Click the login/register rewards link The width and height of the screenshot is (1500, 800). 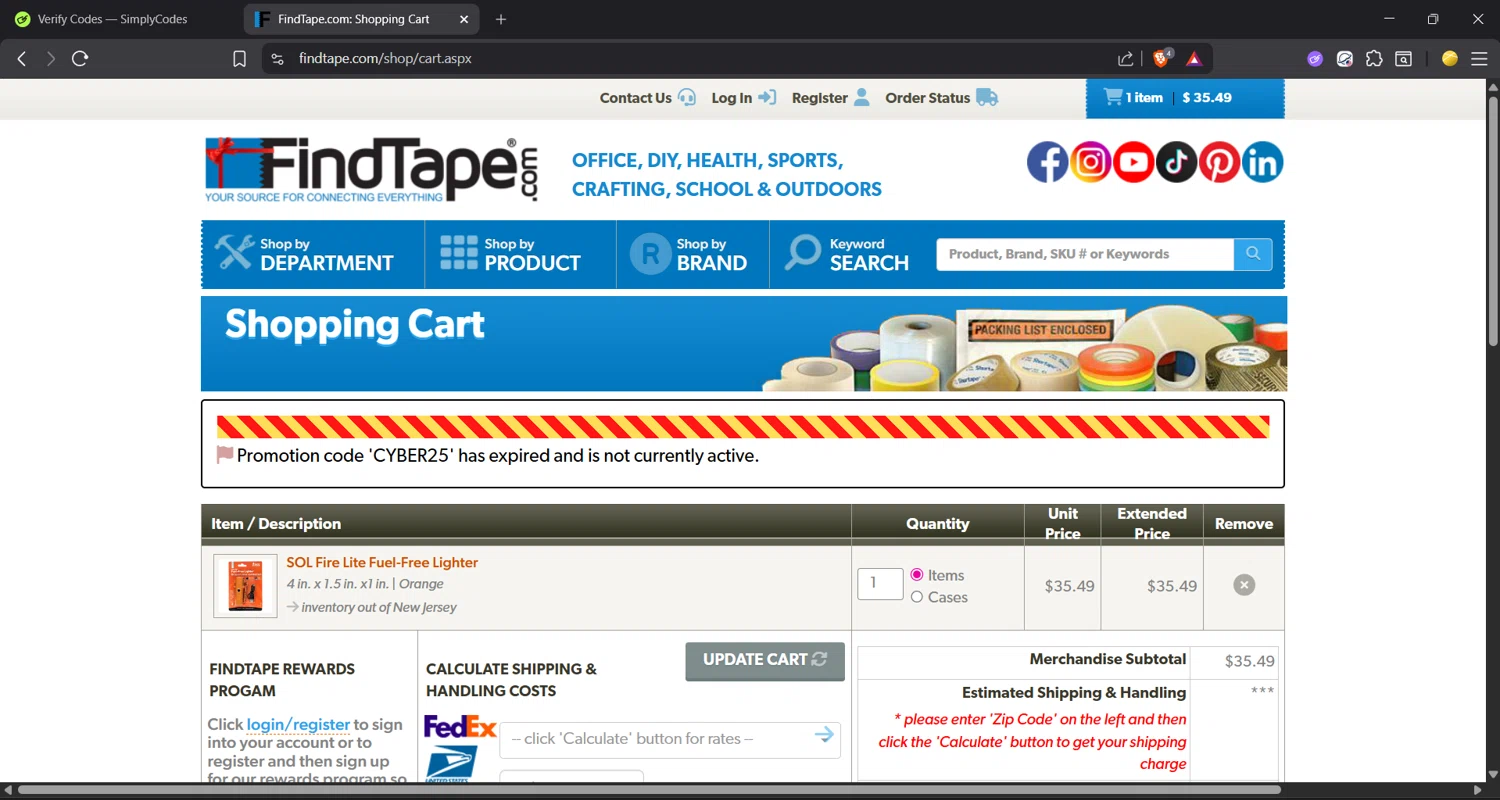point(298,724)
